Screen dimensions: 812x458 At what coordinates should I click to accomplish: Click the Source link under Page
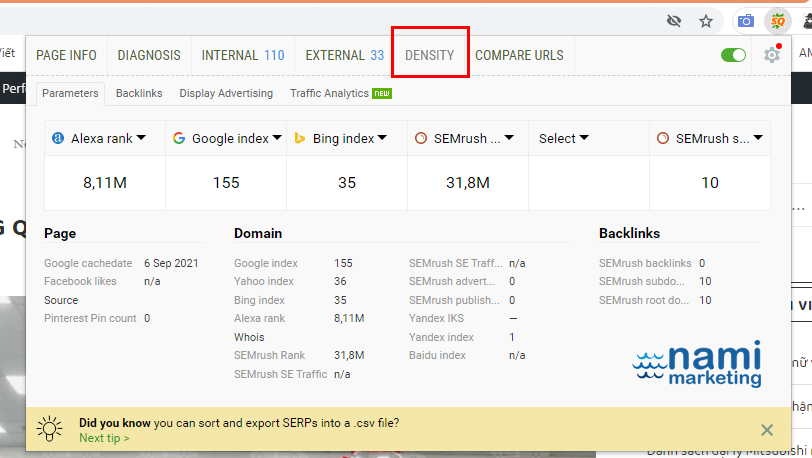[x=60, y=300]
